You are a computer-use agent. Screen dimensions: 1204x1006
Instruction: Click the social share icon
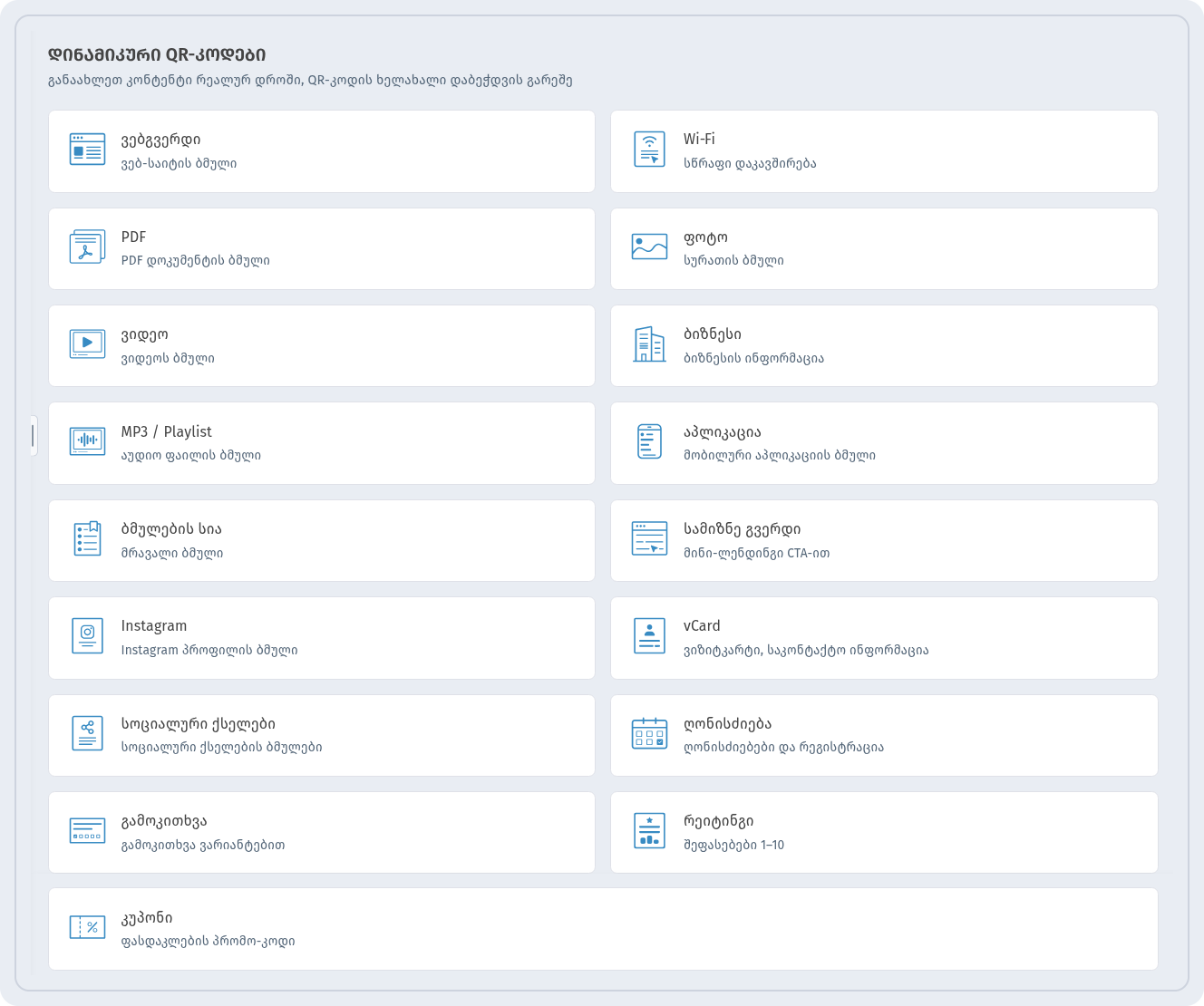pyautogui.click(x=87, y=733)
